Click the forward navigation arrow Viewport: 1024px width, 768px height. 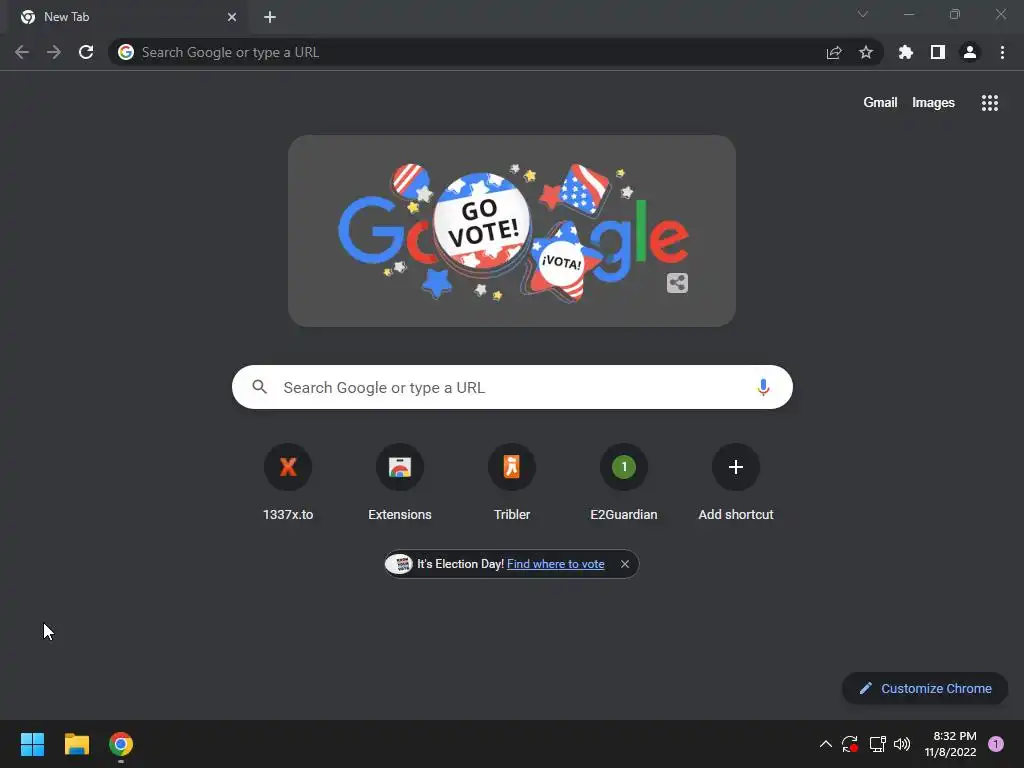(x=54, y=52)
